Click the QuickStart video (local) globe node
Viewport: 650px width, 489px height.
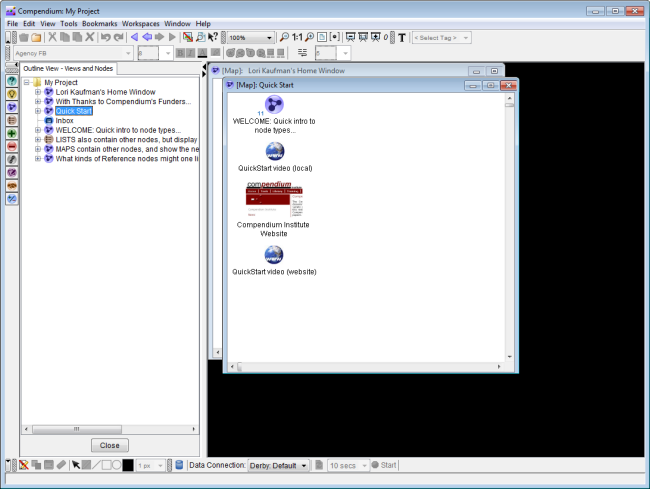coord(274,151)
